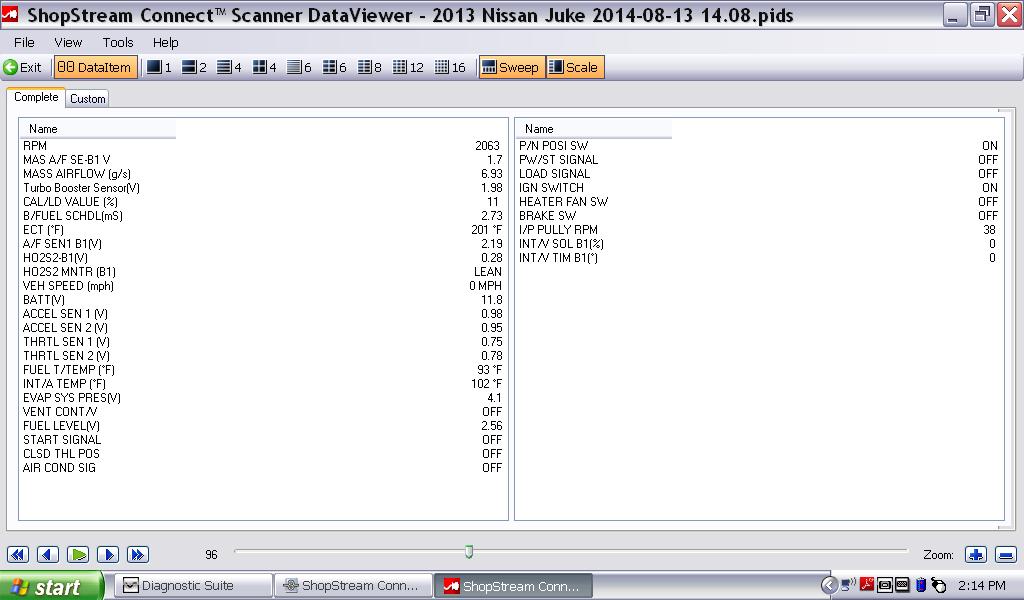
Task: Click the frame position slider thumb
Action: click(469, 552)
